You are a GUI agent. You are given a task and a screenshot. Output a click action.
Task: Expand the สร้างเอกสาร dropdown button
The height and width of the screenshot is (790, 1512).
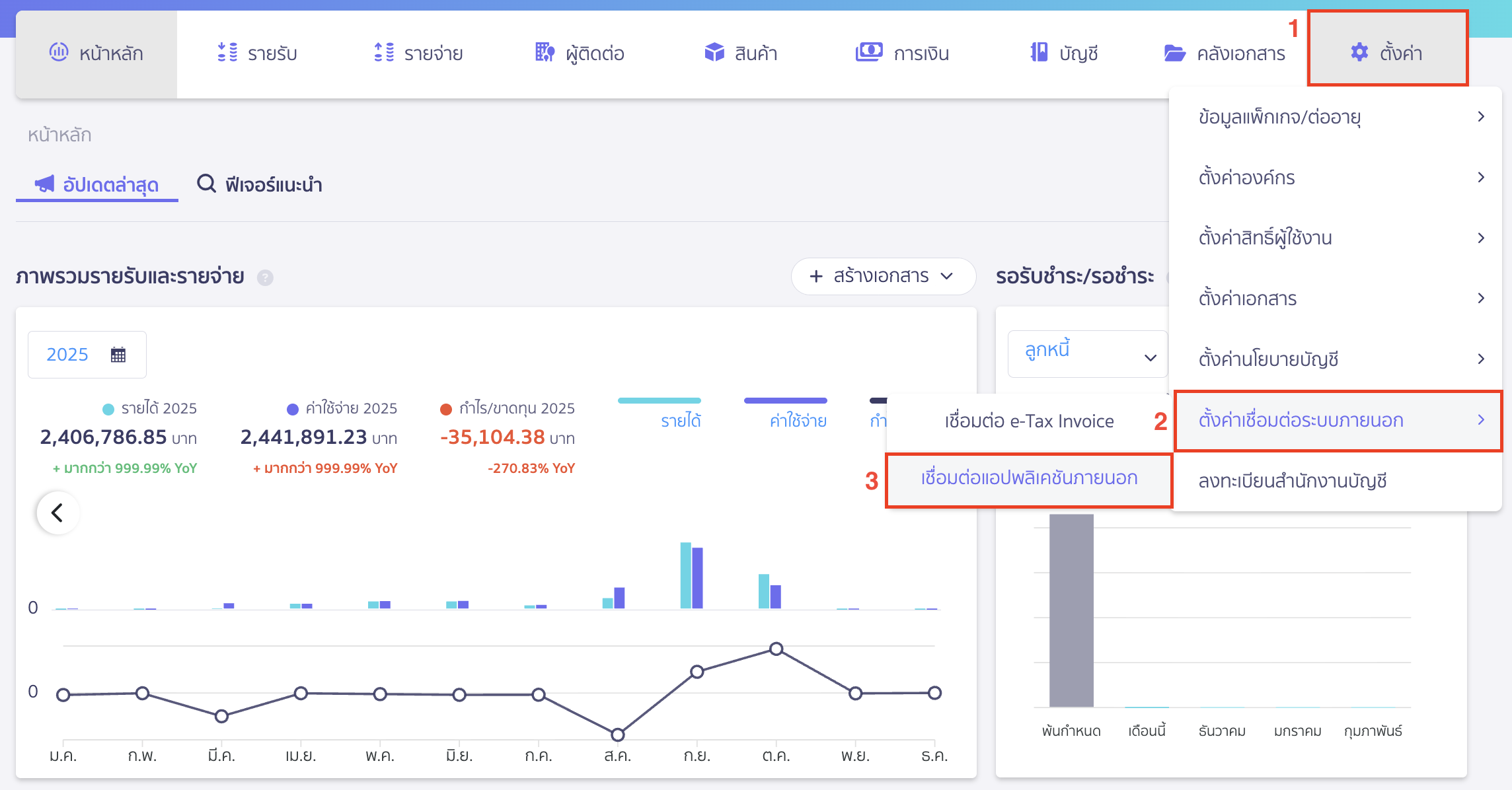[x=883, y=276]
